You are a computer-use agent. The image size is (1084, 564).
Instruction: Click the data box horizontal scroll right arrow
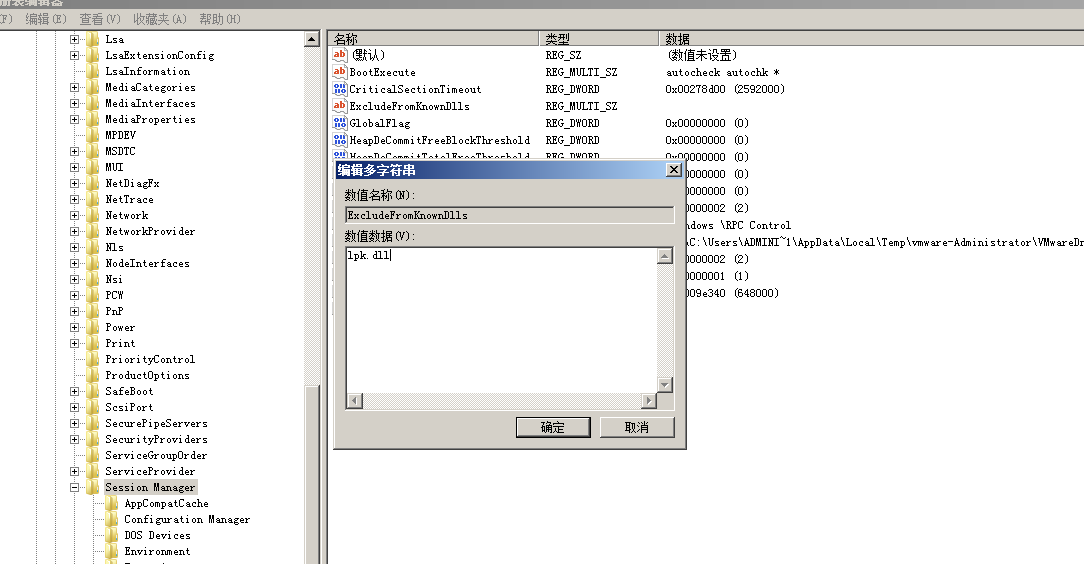tap(648, 400)
